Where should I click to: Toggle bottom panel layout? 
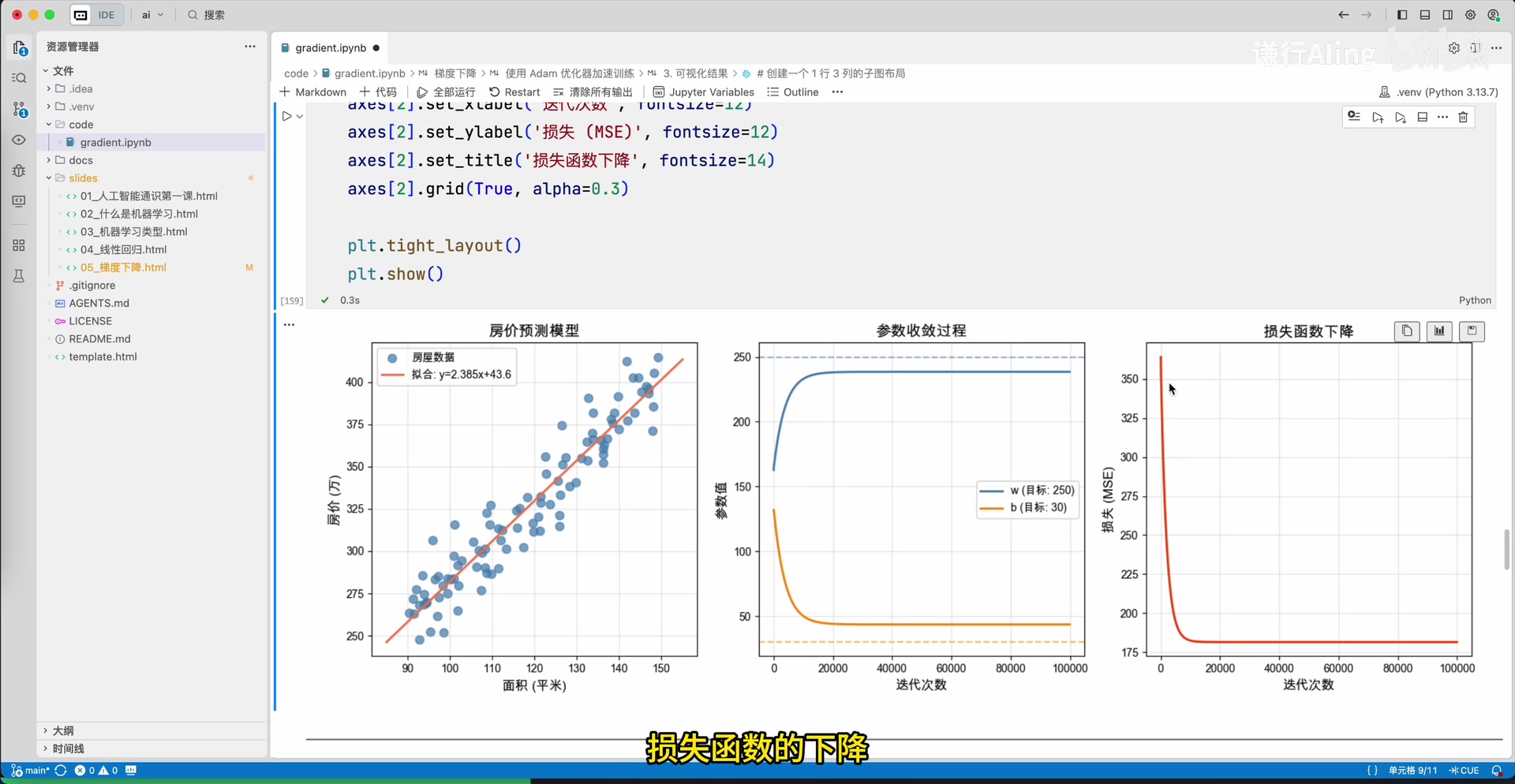pyautogui.click(x=1425, y=15)
